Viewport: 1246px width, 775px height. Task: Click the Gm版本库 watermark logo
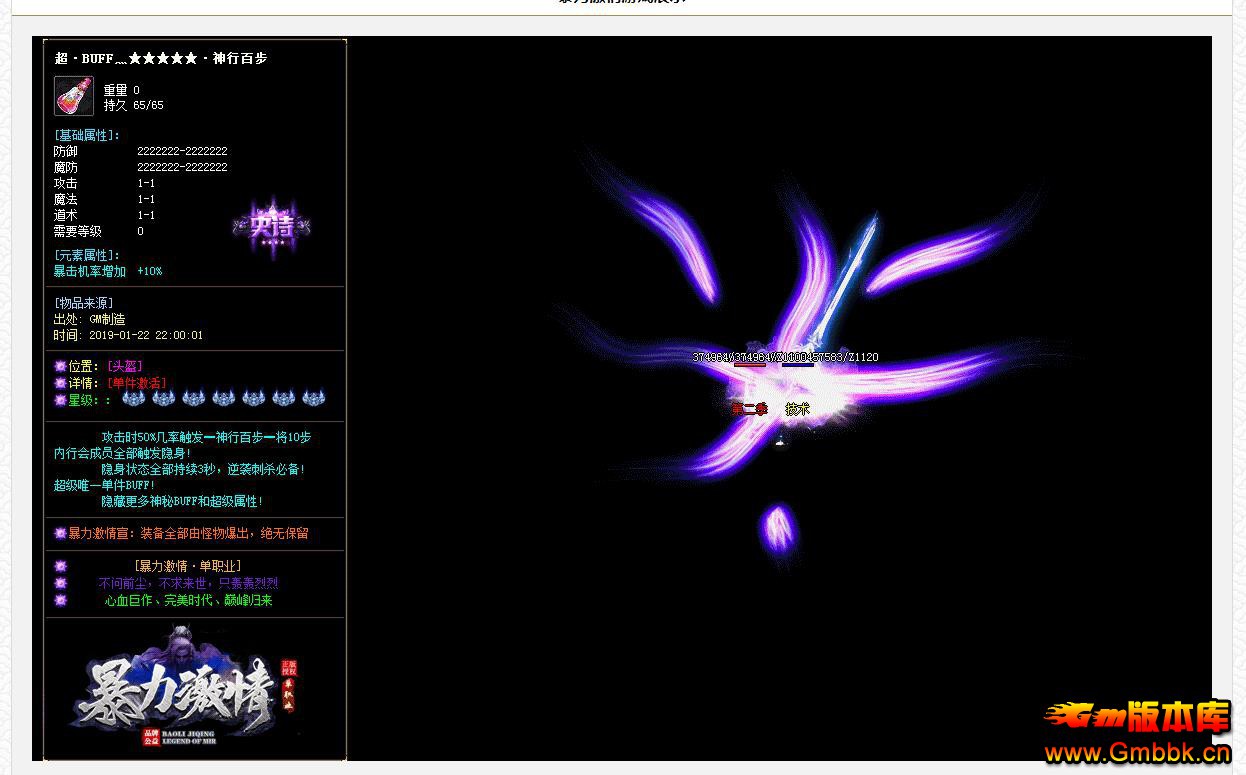(1137, 718)
